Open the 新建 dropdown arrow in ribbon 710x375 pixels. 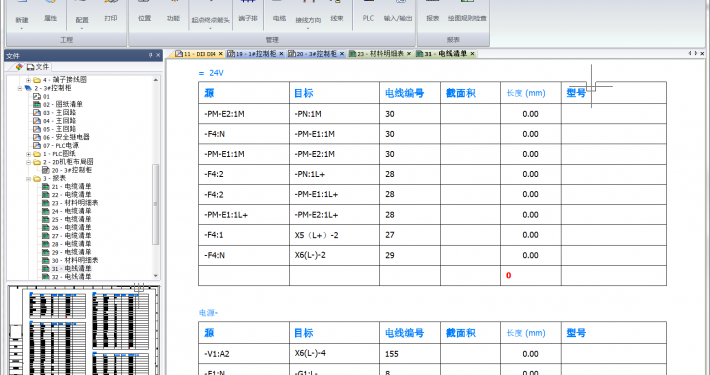[x=22, y=29]
